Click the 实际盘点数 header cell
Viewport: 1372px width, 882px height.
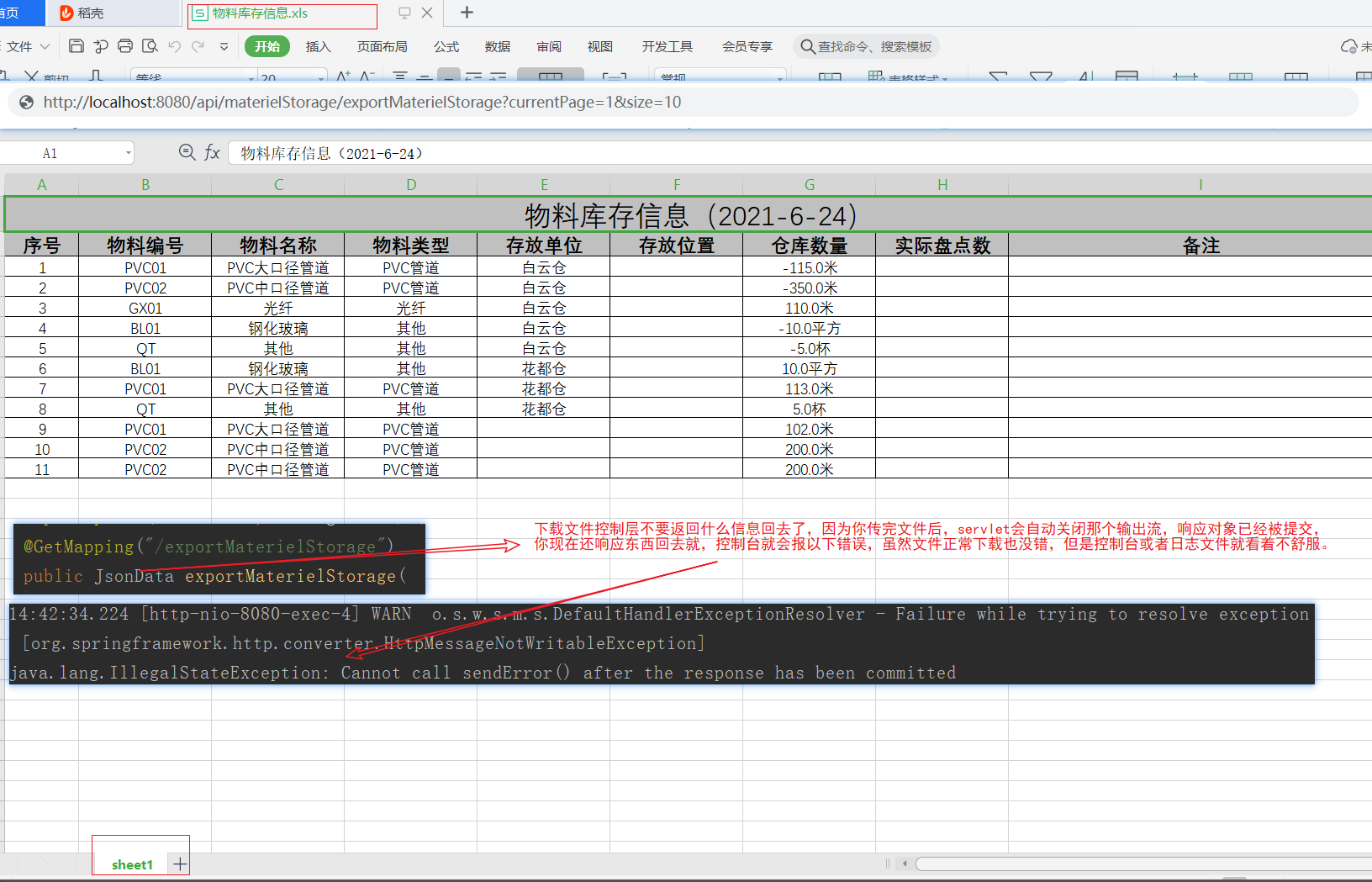point(942,246)
